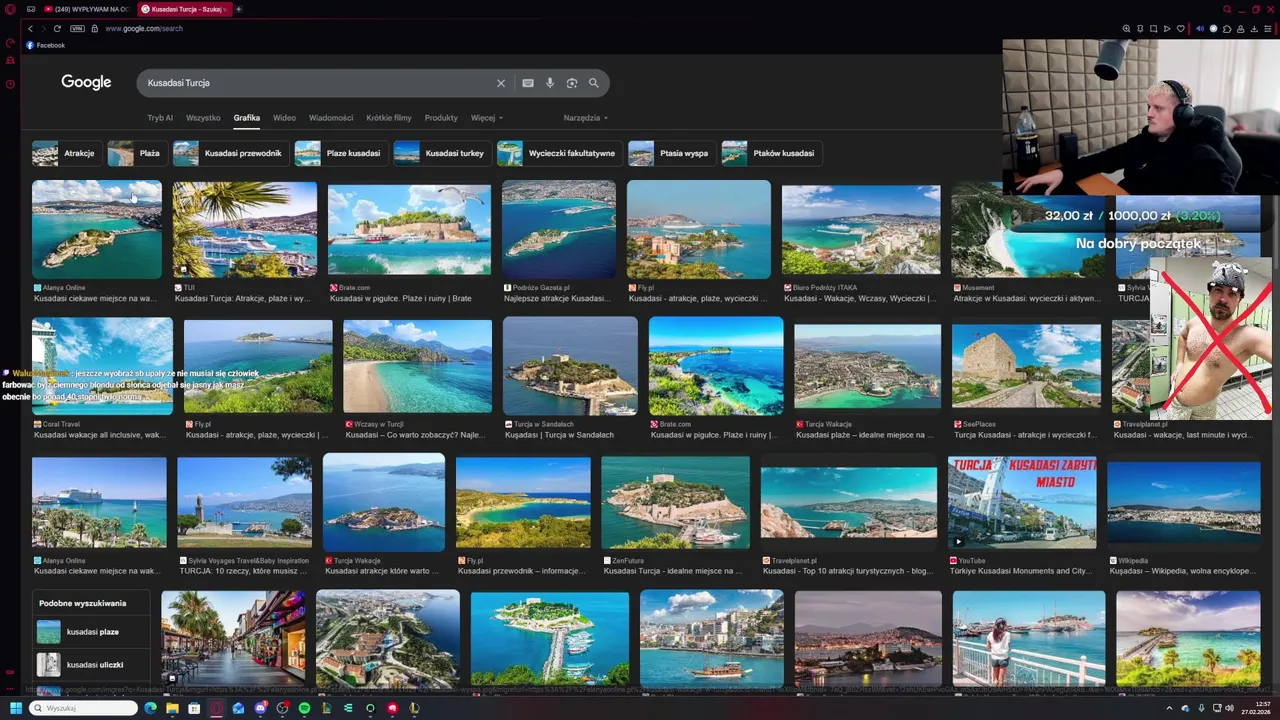Toggle tab audio with the speaker icon

tap(1200, 28)
